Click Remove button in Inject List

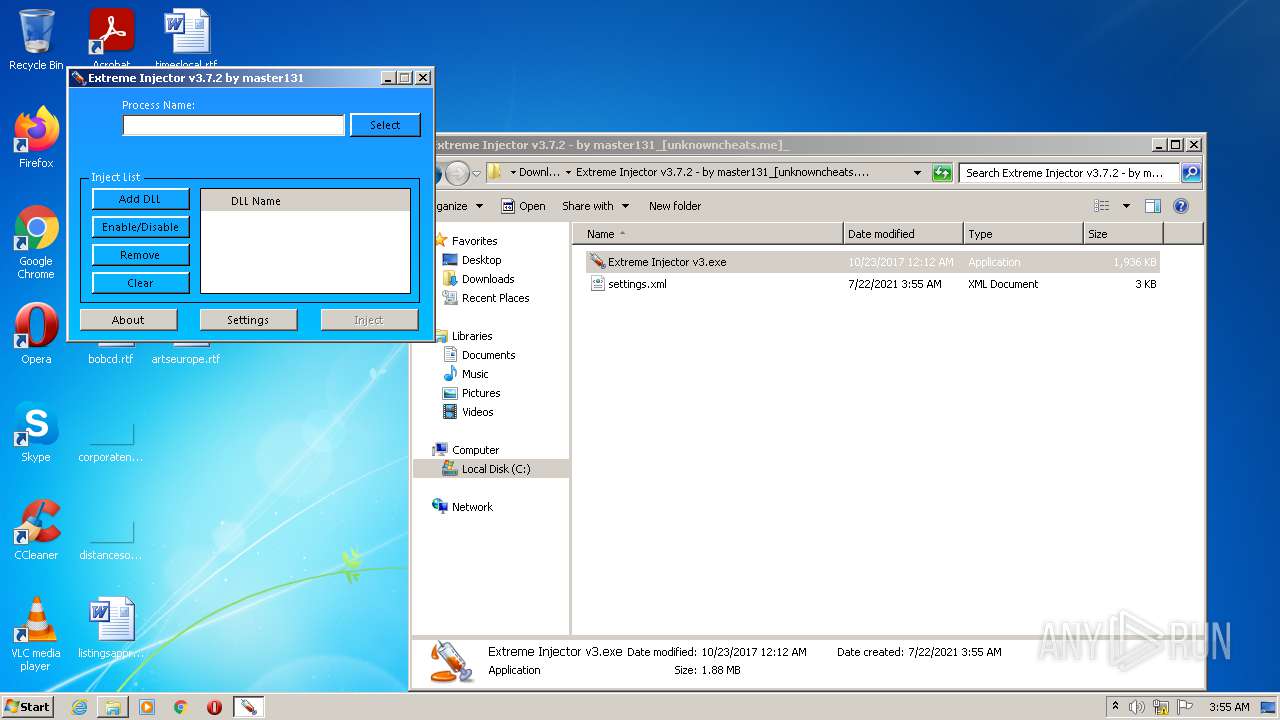(140, 255)
